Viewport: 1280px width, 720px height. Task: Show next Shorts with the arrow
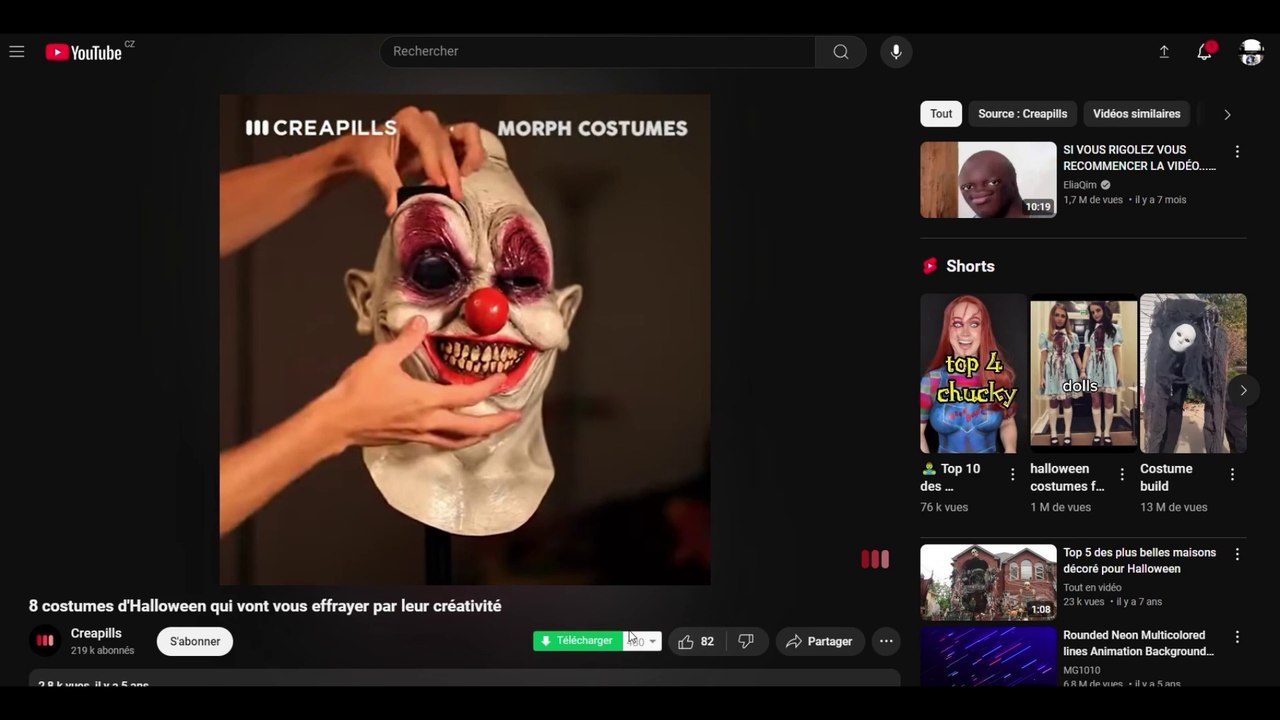pos(1243,390)
